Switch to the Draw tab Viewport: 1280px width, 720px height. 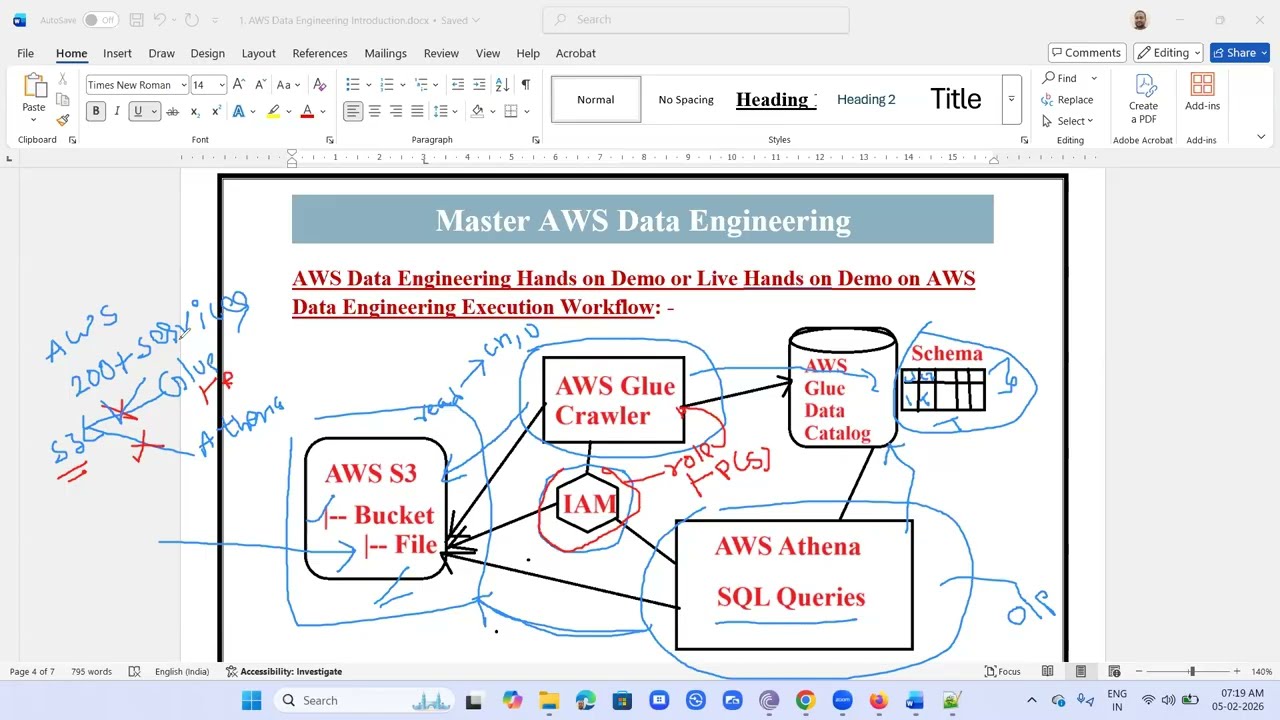click(x=161, y=53)
